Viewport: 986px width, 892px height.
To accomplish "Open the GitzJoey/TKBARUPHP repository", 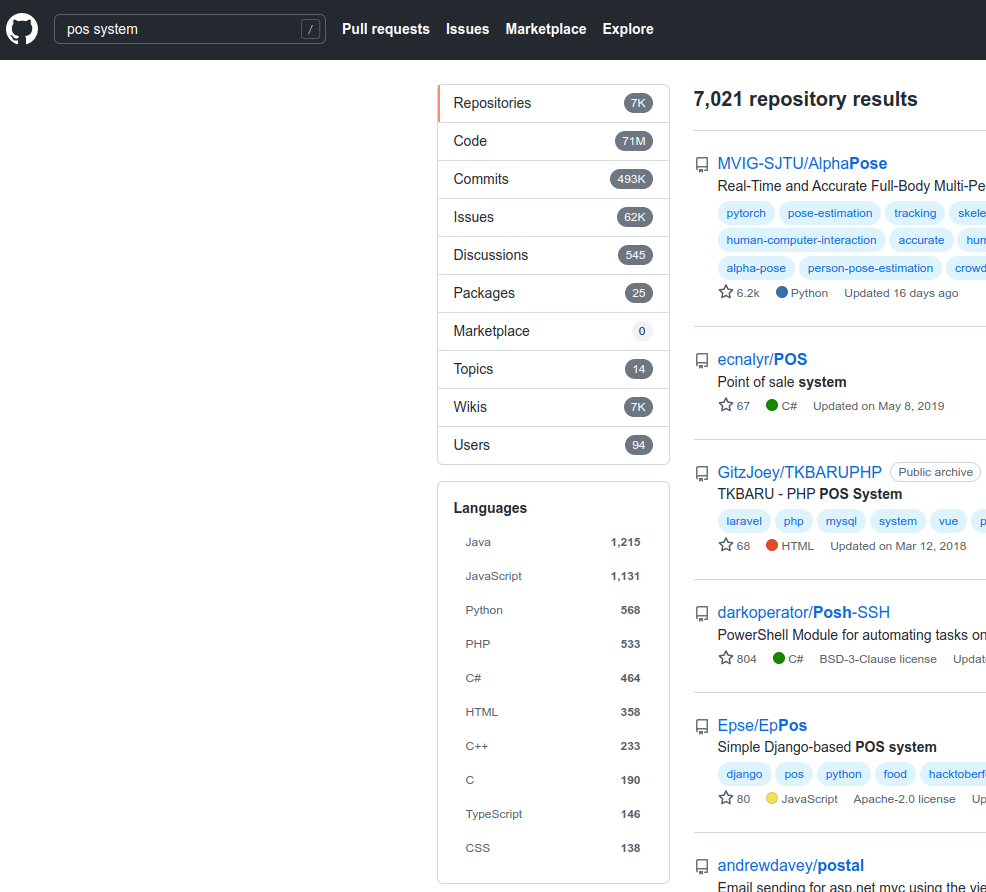I will [799, 472].
